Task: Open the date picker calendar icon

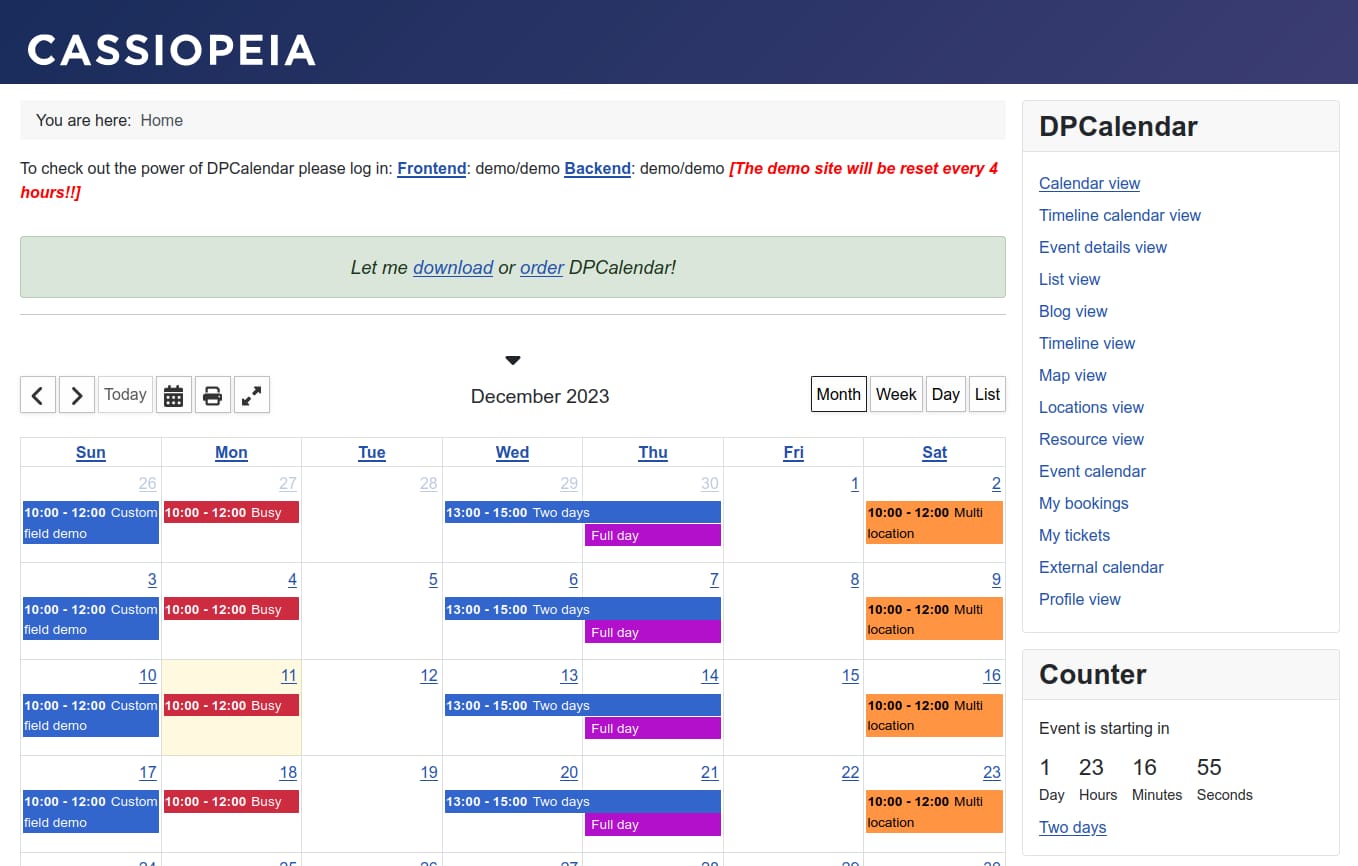Action: pos(173,395)
